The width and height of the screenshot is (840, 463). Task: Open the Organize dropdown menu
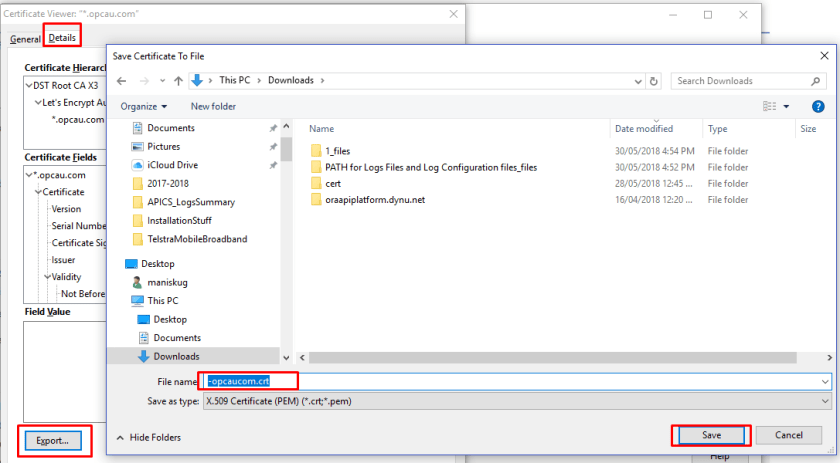coord(144,106)
